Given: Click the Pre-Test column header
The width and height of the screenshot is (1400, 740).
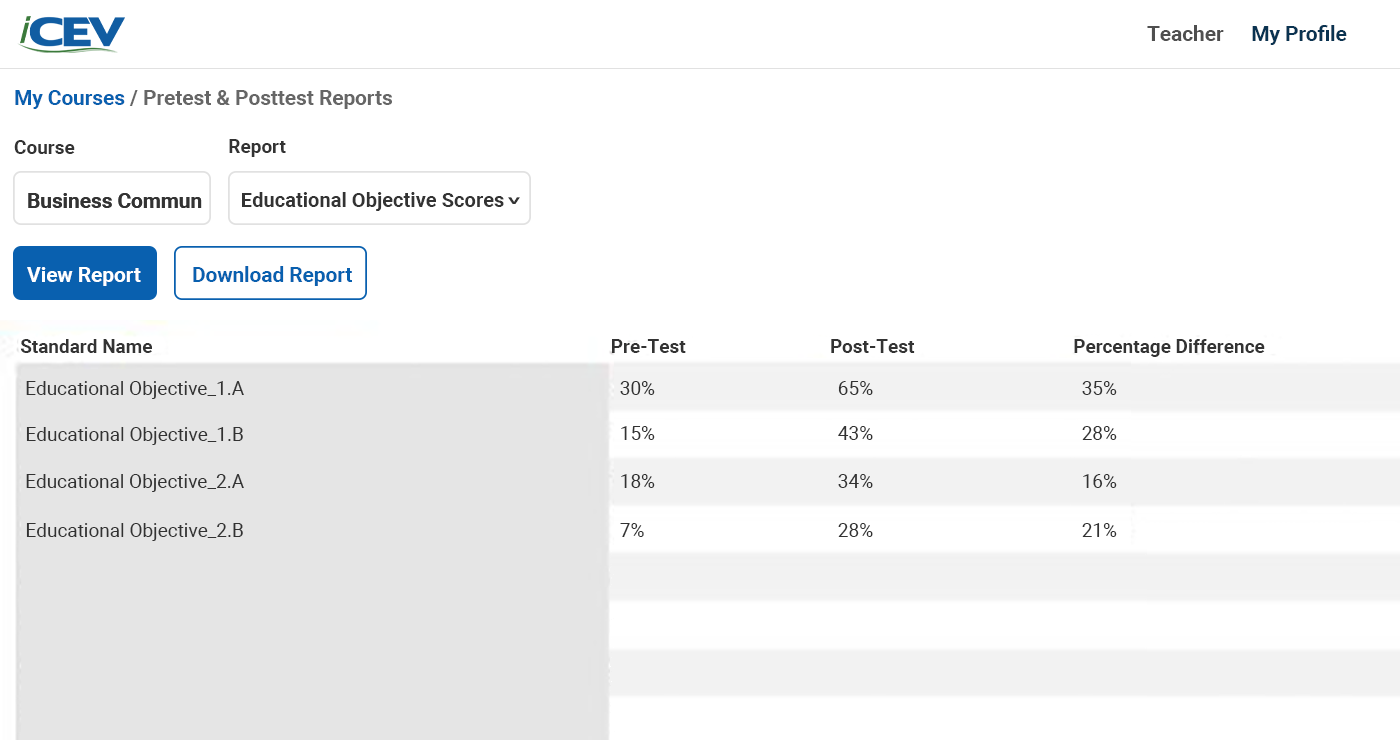Looking at the screenshot, I should pos(648,346).
